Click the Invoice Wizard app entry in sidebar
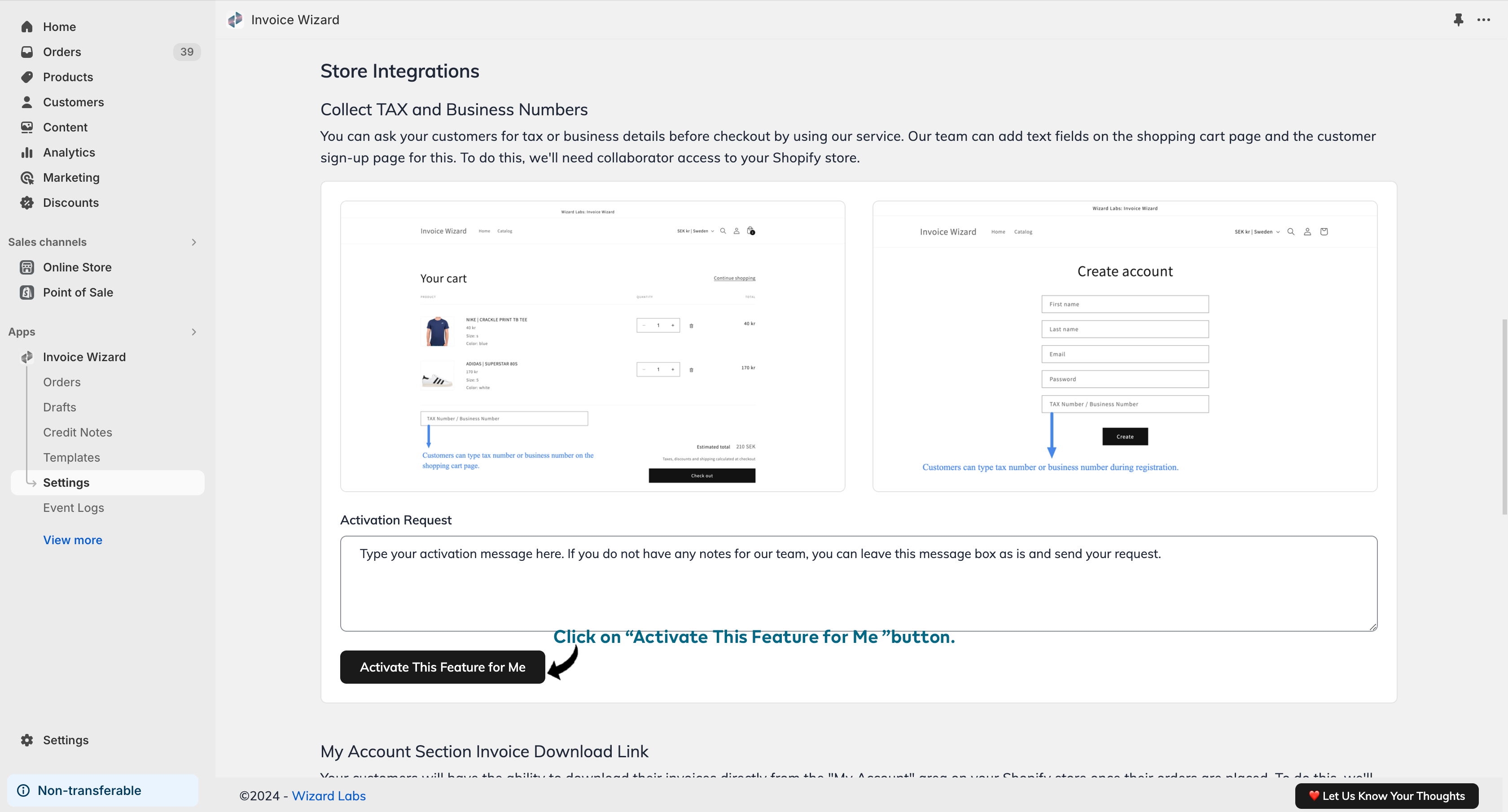Screen dimensions: 1508x812 point(84,357)
